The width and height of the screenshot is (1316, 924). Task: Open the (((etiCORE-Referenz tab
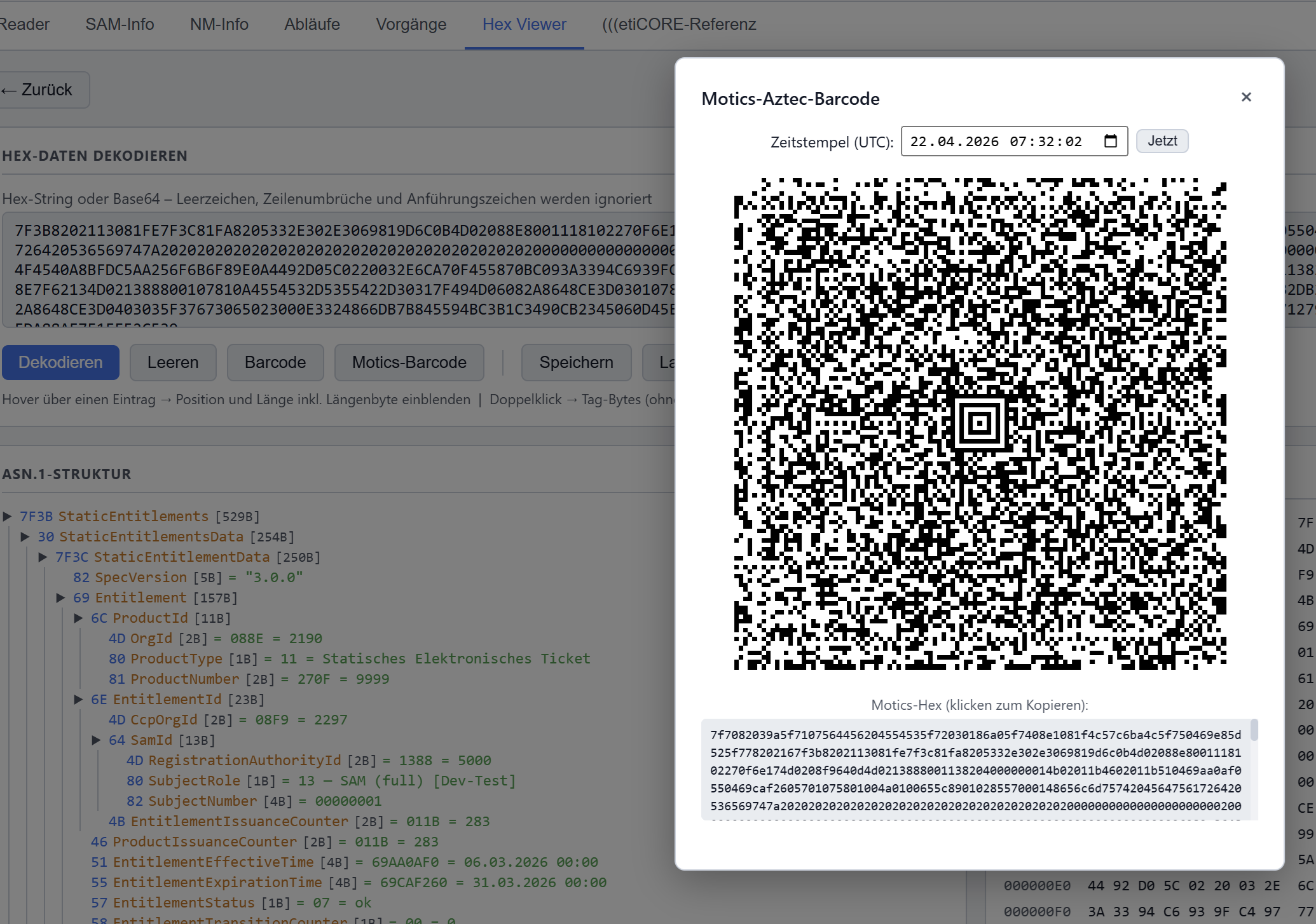click(x=679, y=24)
